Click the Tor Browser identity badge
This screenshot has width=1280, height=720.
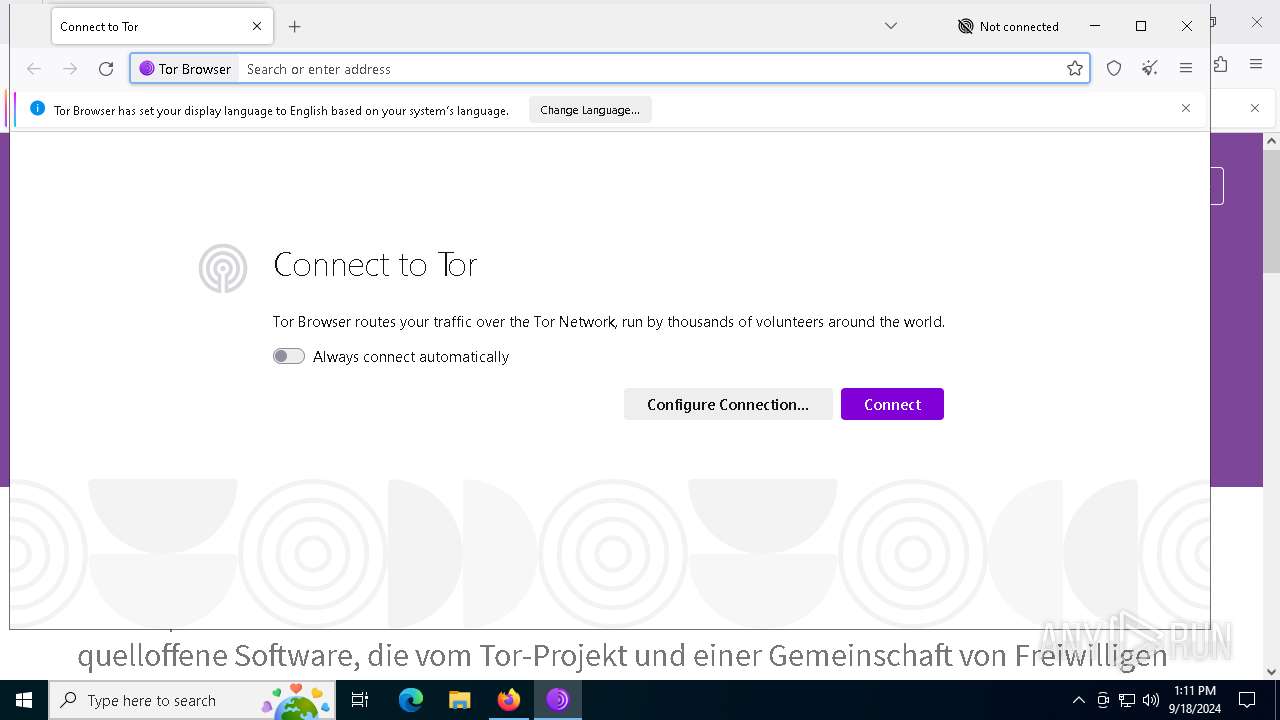pyautogui.click(x=186, y=69)
